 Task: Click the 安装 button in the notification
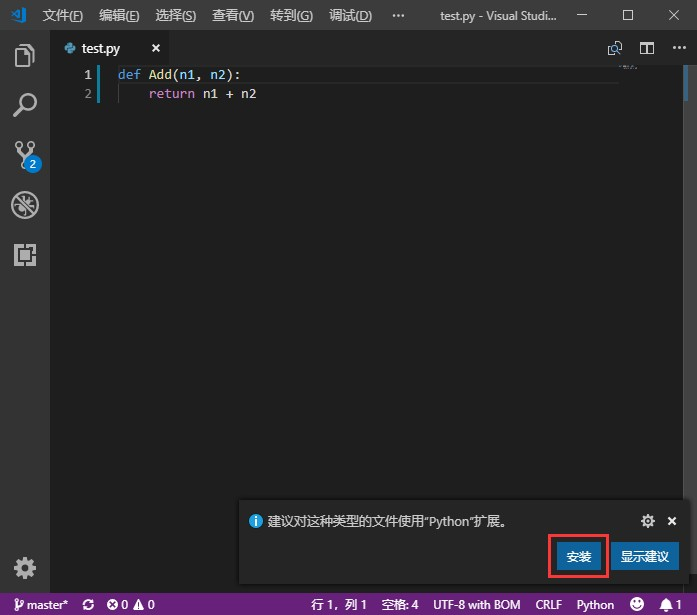579,556
